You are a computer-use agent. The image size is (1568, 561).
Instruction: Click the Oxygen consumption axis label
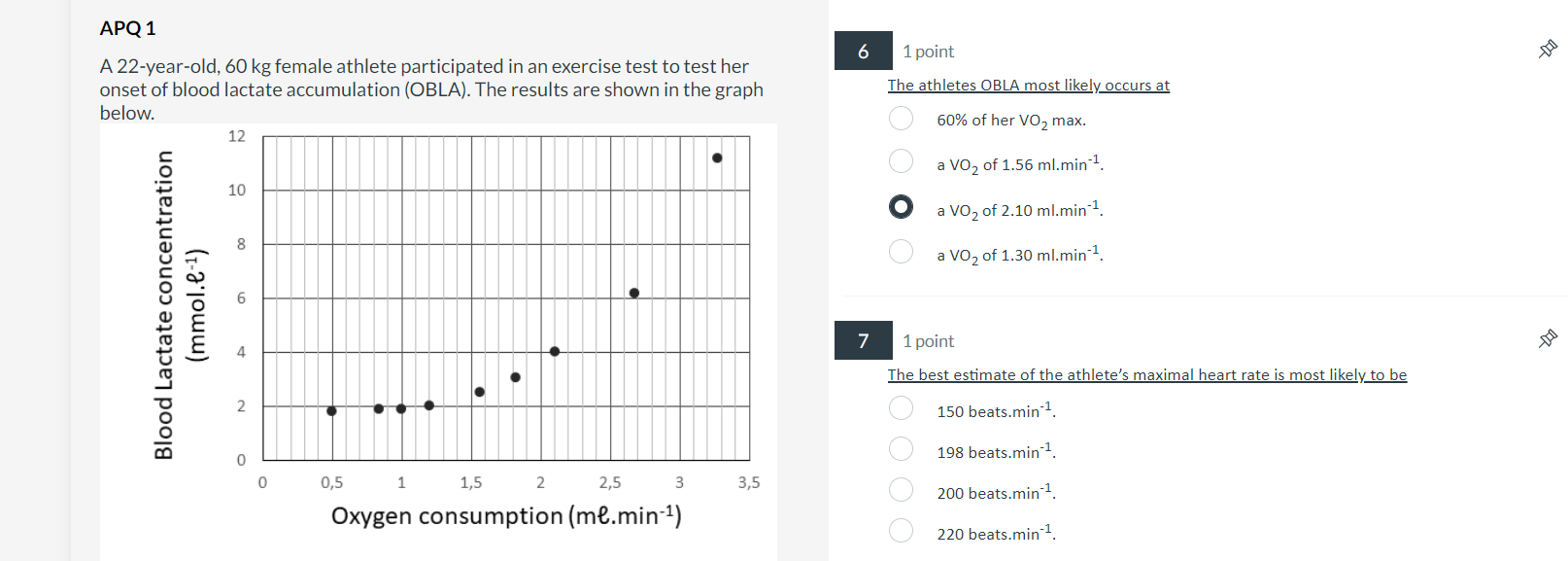[x=505, y=515]
